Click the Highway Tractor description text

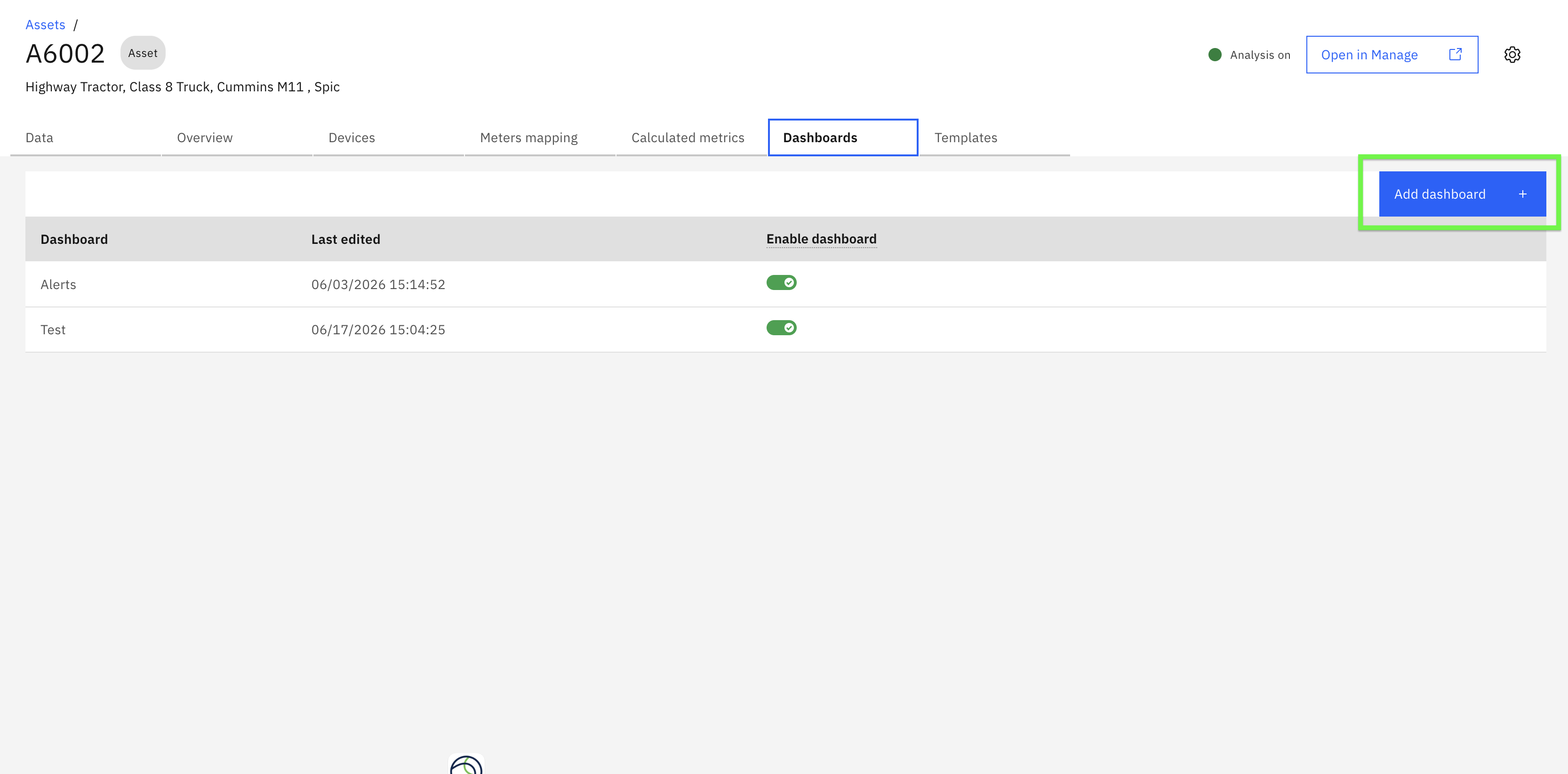click(183, 87)
